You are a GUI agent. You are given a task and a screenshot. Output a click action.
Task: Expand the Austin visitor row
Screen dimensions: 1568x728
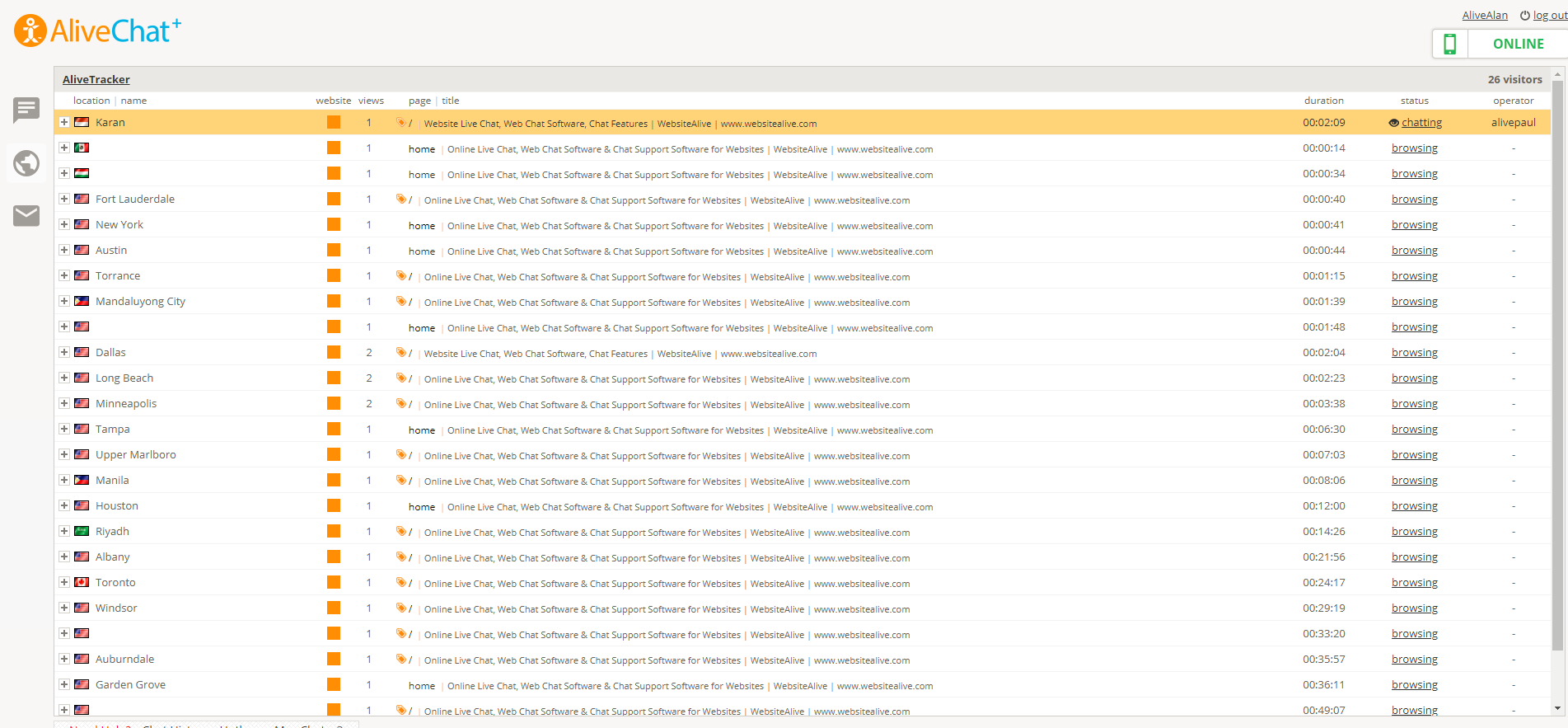click(x=63, y=250)
